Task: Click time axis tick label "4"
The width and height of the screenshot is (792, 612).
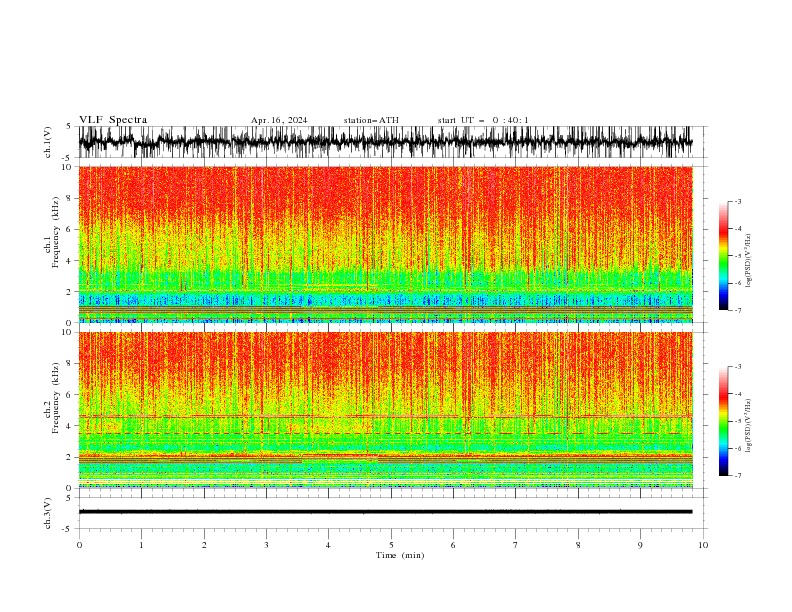Action: [328, 545]
